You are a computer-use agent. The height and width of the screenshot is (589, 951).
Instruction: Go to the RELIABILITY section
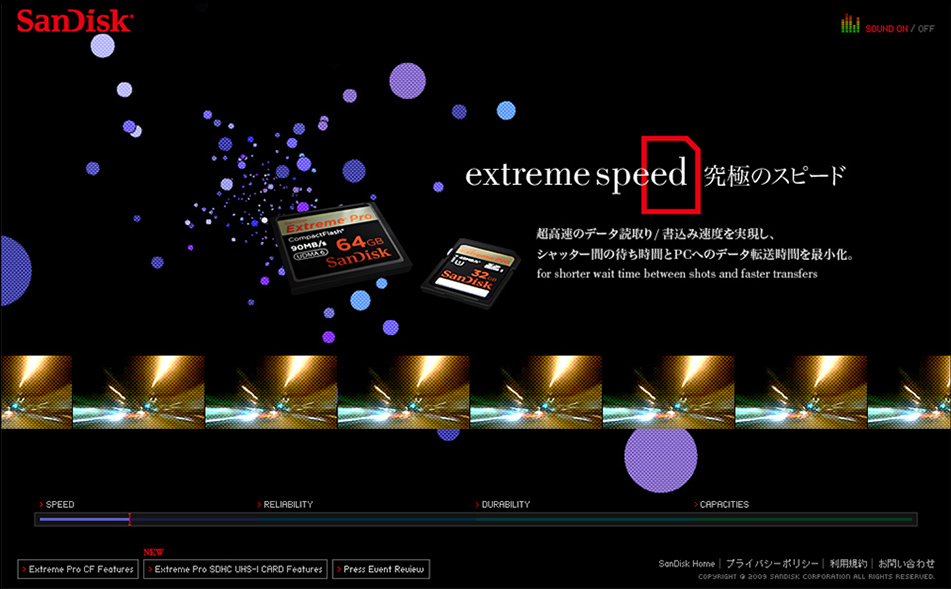tap(288, 505)
